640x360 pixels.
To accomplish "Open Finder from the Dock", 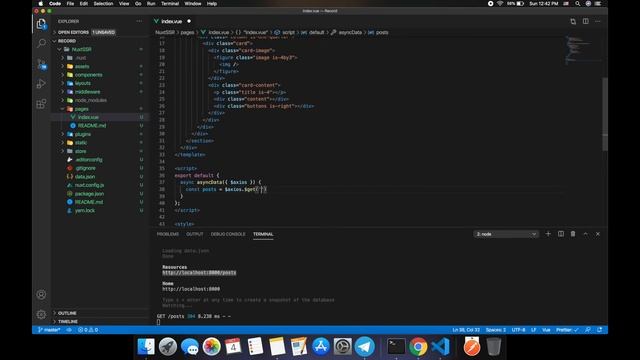I will pos(146,347).
